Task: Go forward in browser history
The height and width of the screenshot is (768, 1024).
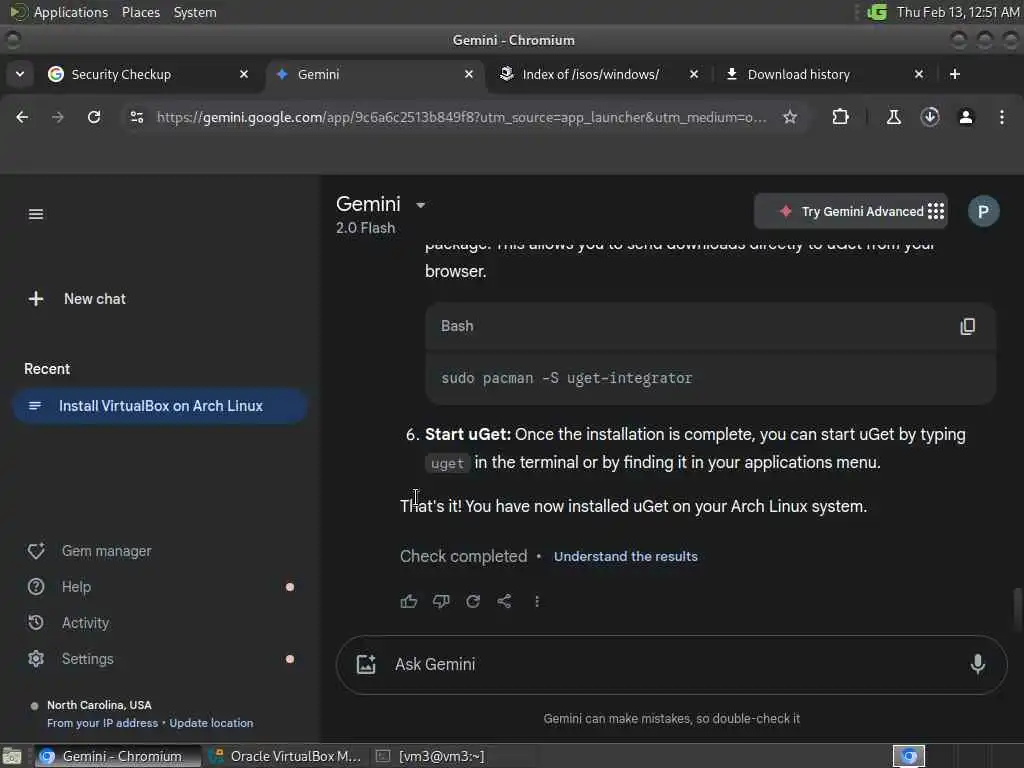Action: [x=57, y=117]
